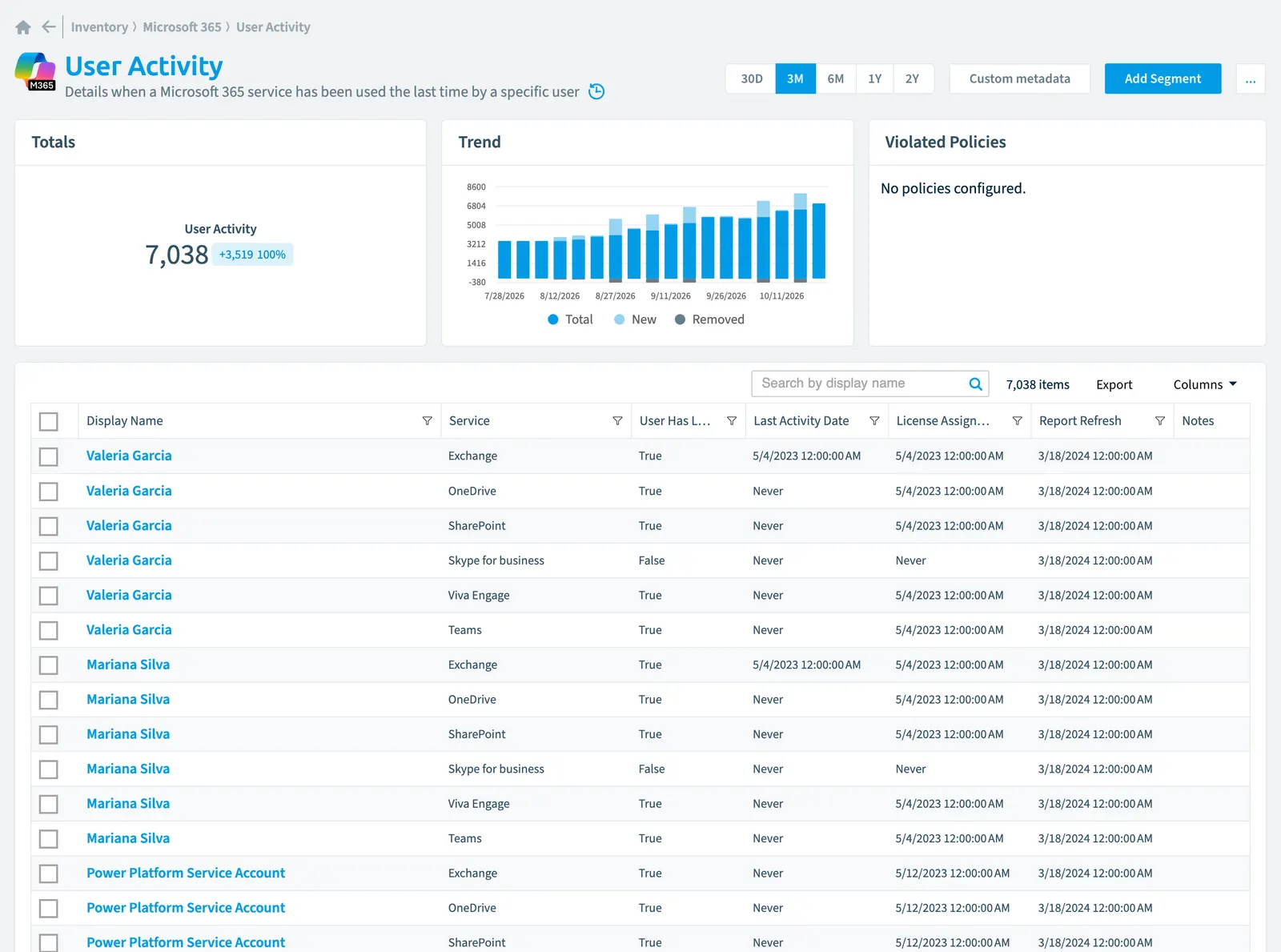
Task: Select the 30D time range
Action: [x=751, y=78]
